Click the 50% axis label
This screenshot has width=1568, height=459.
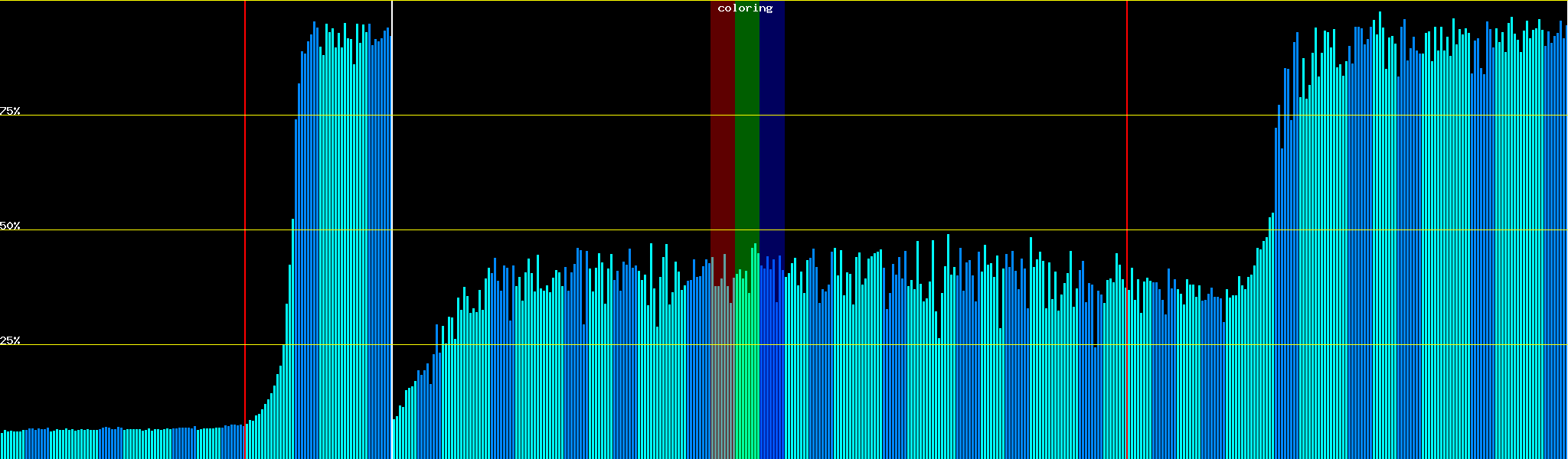10,226
